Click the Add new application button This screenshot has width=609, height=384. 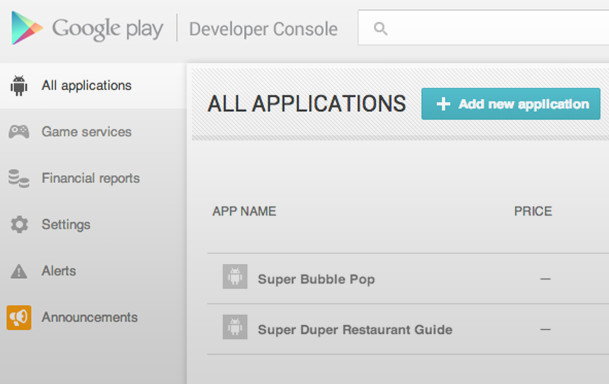pyautogui.click(x=511, y=104)
